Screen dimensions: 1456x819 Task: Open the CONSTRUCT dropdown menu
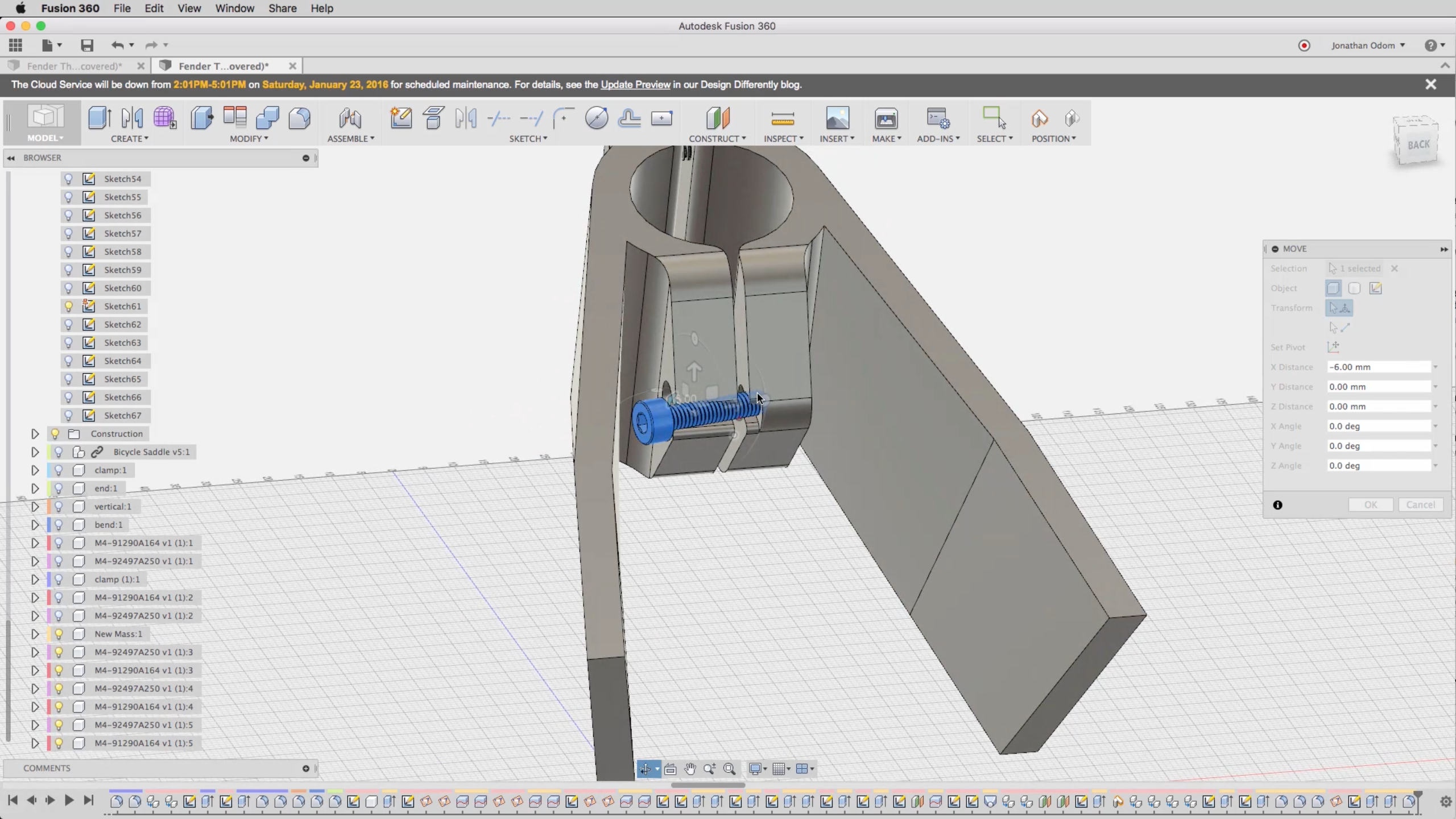click(x=717, y=139)
